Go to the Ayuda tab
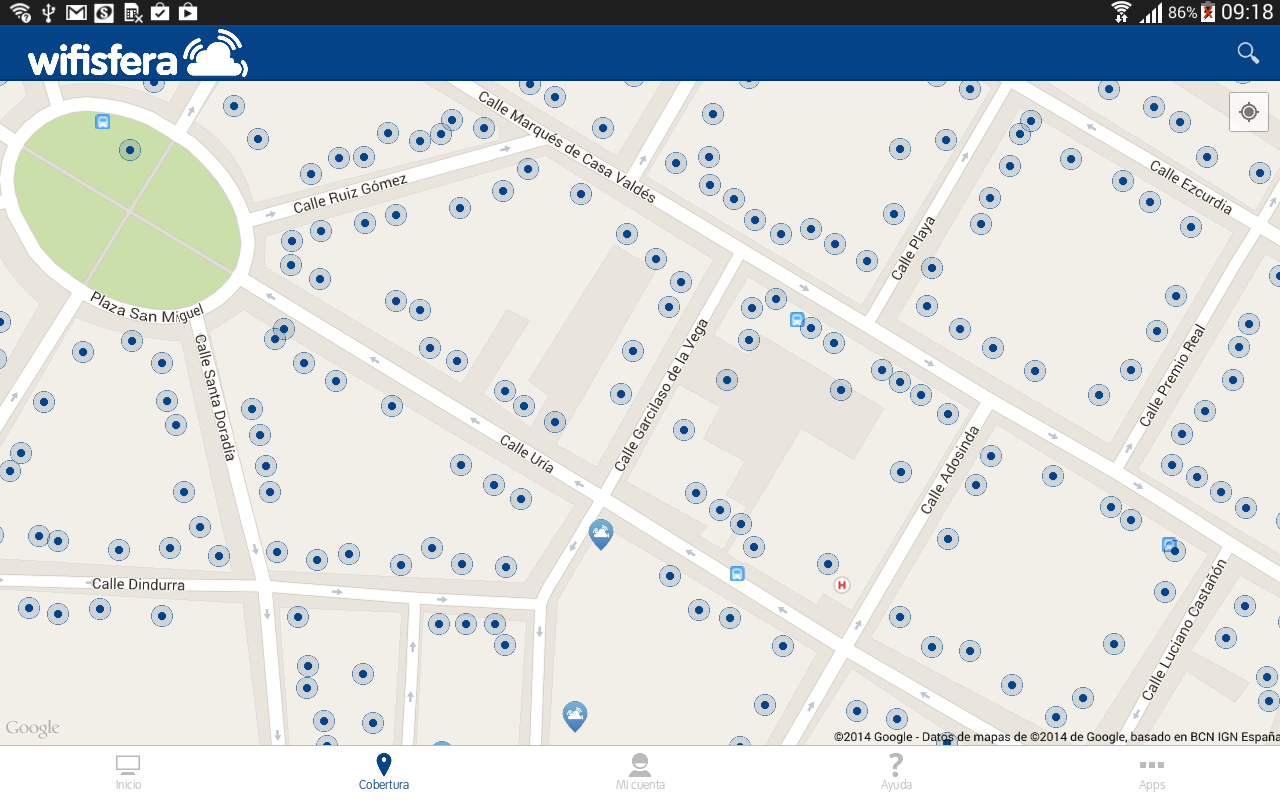 (896, 773)
